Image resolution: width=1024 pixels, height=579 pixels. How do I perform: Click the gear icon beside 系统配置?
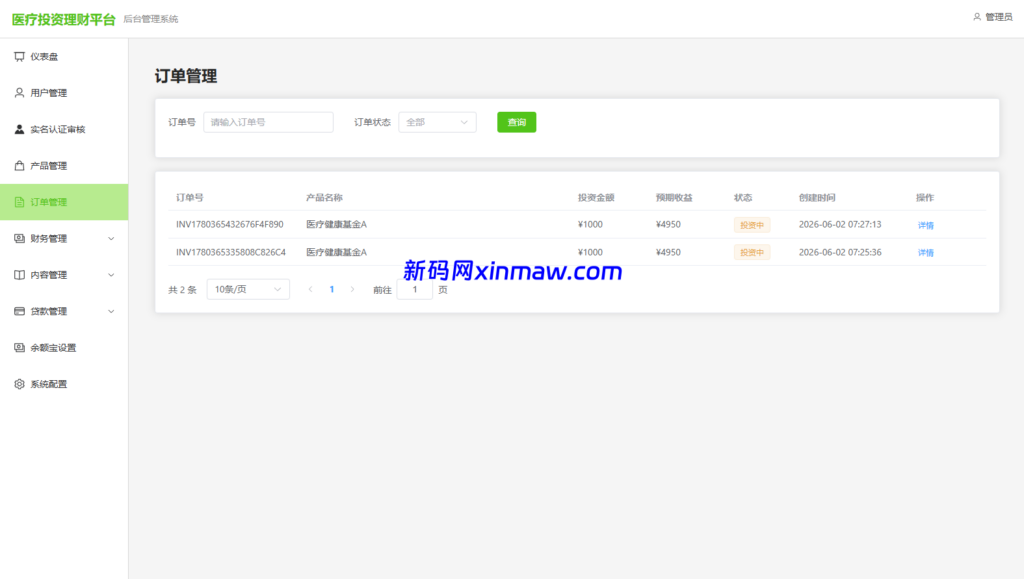tap(20, 384)
